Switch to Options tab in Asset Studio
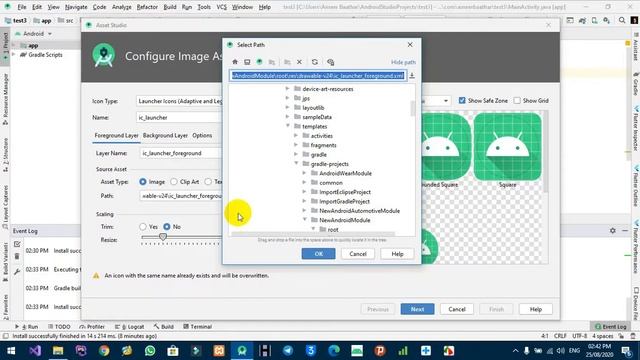The image size is (640, 360). pos(202,136)
